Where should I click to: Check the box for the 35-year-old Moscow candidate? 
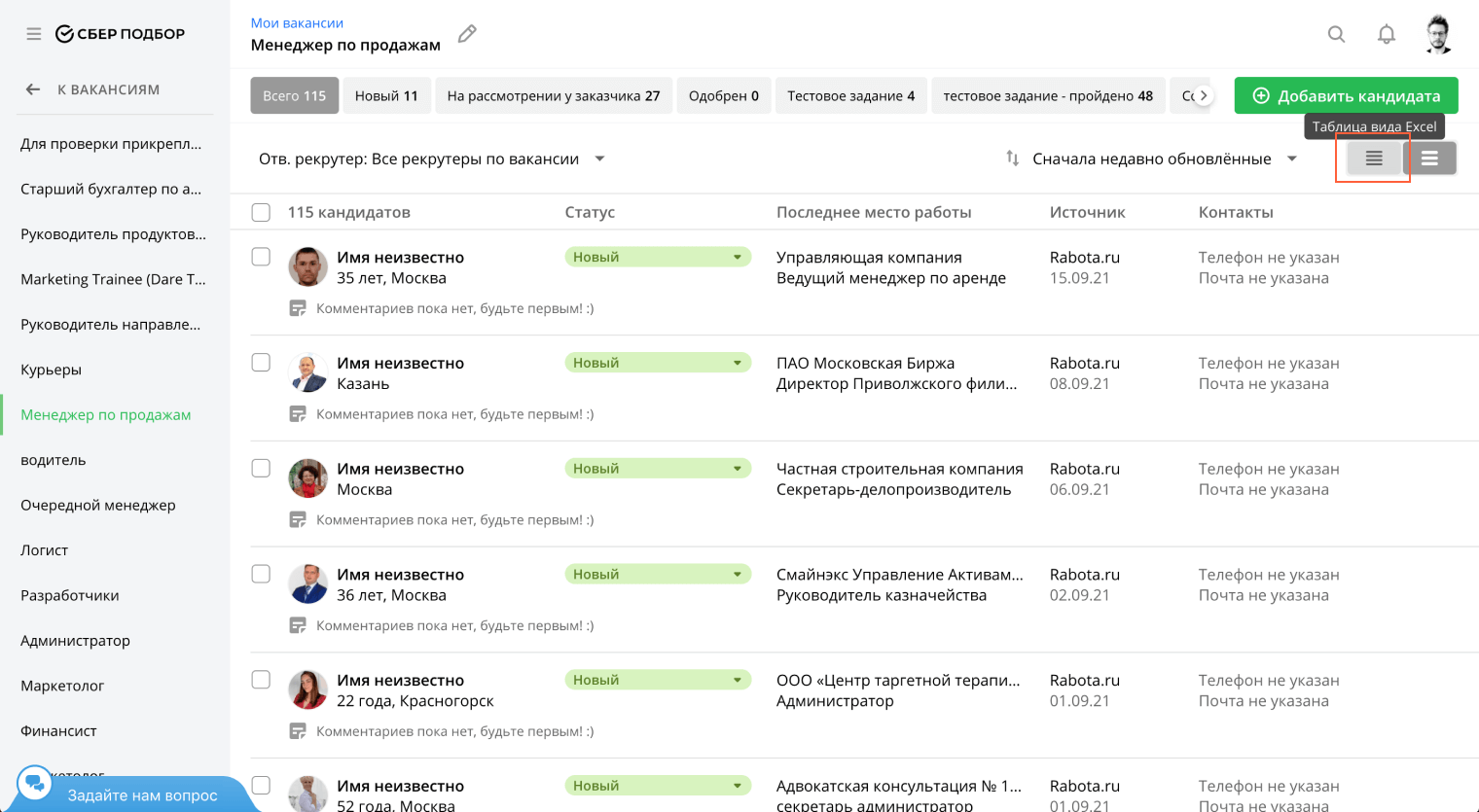click(x=261, y=257)
